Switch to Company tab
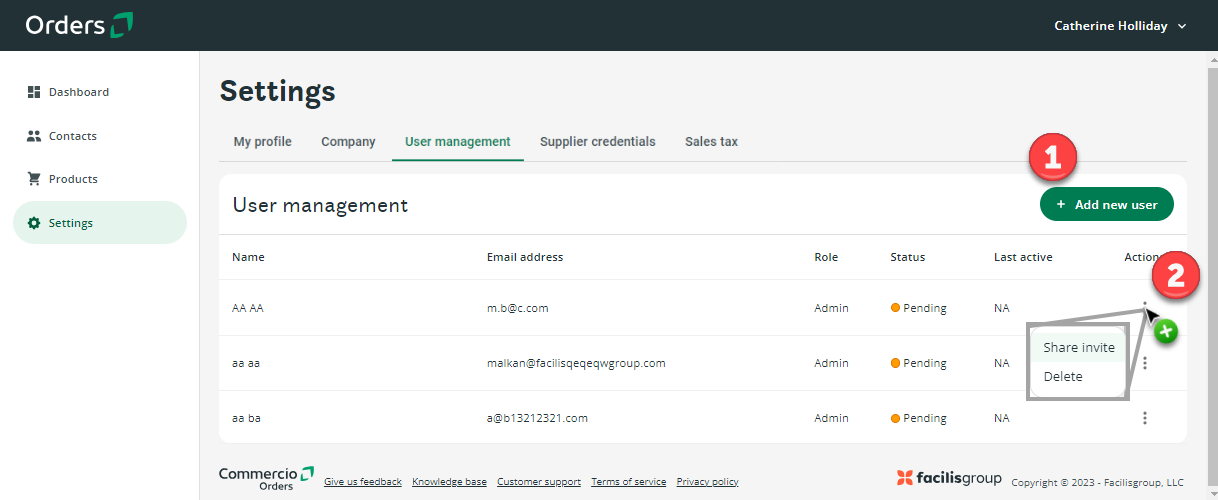The width and height of the screenshot is (1218, 500). click(x=348, y=142)
